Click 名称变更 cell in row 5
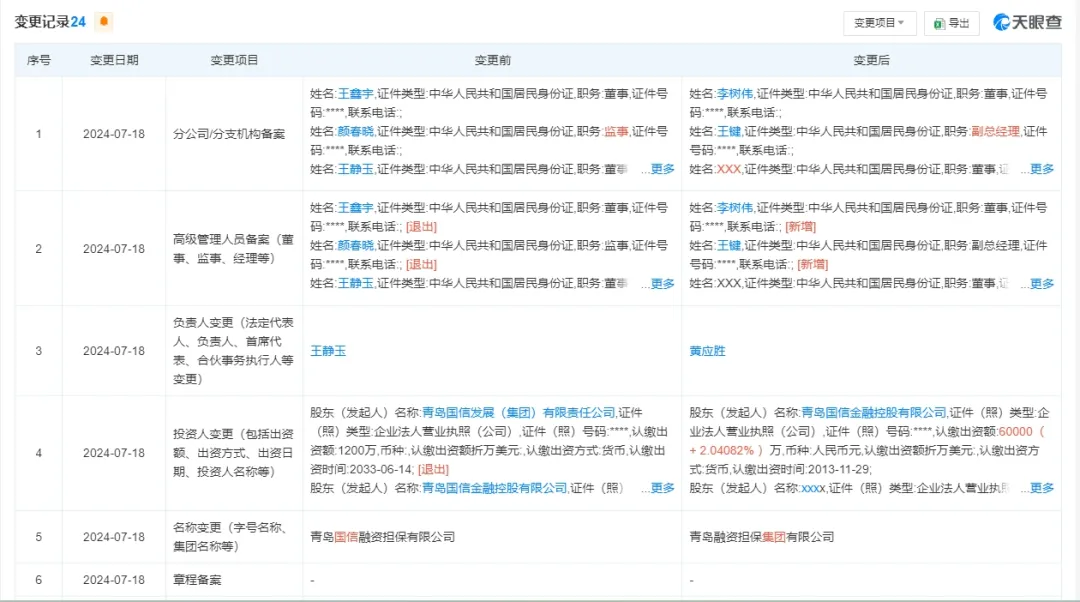This screenshot has height=602, width=1080. click(x=233, y=537)
